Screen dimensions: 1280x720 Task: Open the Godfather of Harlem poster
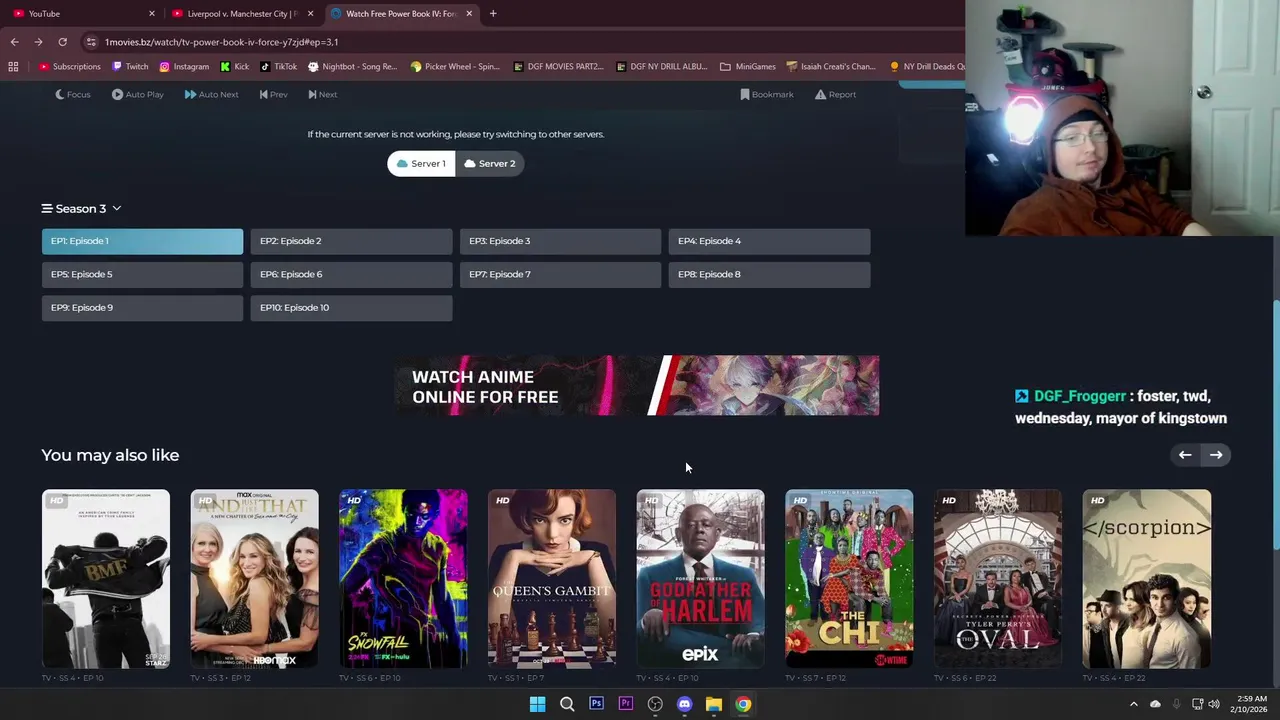pyautogui.click(x=700, y=578)
